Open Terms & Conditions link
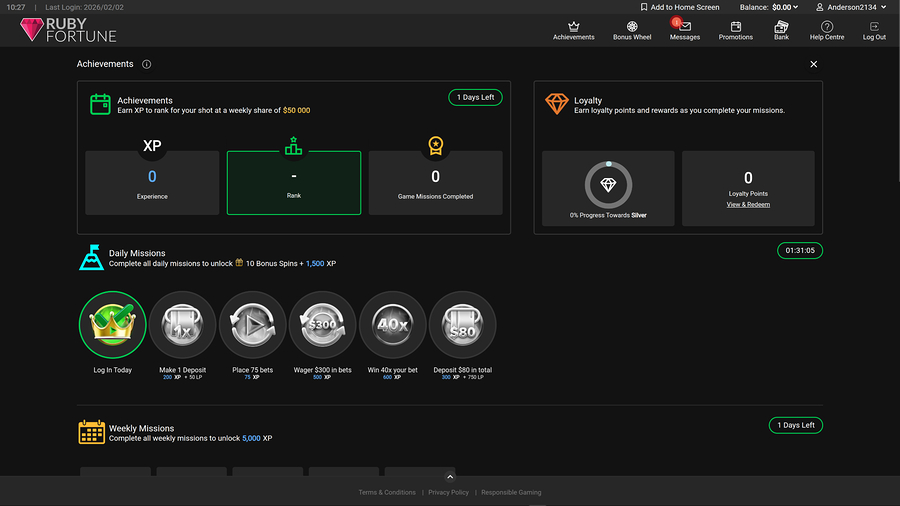 pyautogui.click(x=387, y=492)
